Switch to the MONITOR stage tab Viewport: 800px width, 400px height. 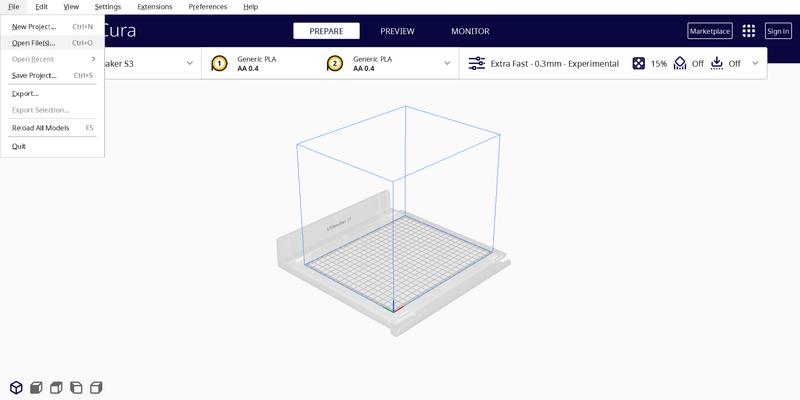tap(470, 31)
